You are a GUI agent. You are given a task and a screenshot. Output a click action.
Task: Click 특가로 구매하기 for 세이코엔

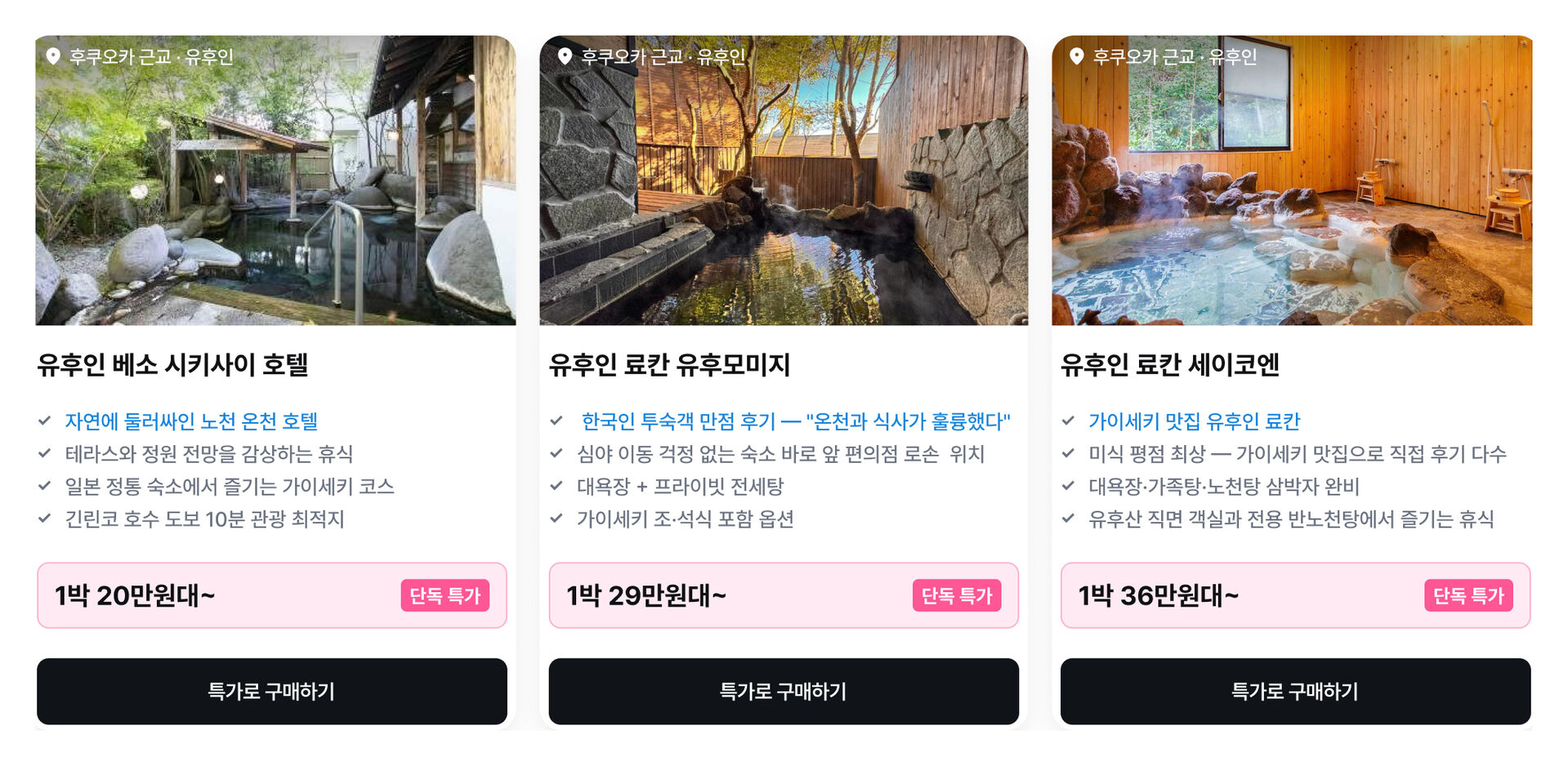pyautogui.click(x=1295, y=691)
